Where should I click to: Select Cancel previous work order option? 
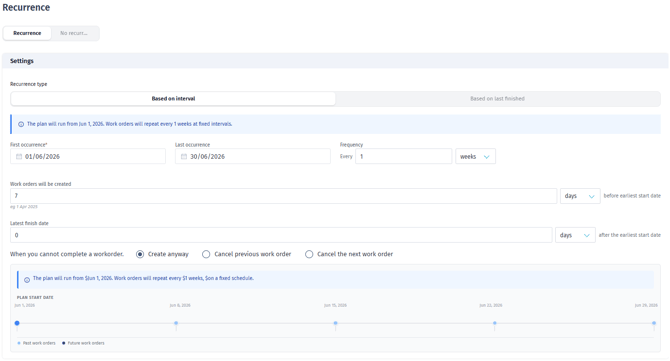[x=206, y=254]
